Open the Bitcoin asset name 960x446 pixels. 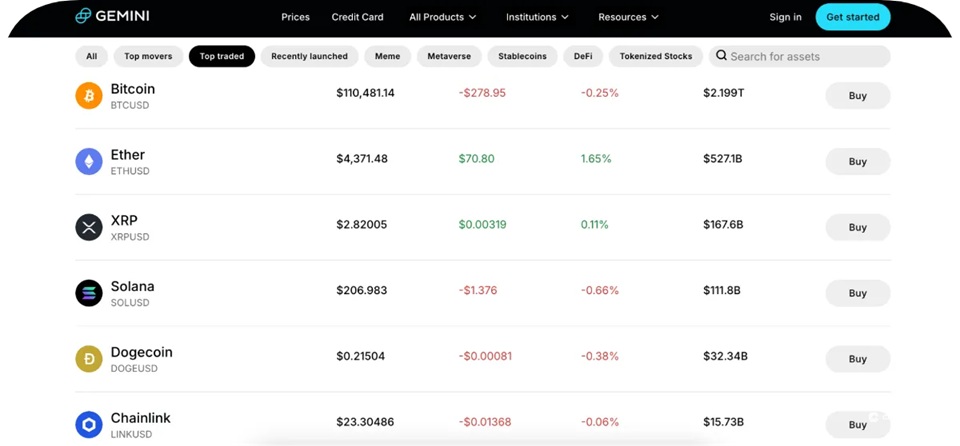[133, 89]
